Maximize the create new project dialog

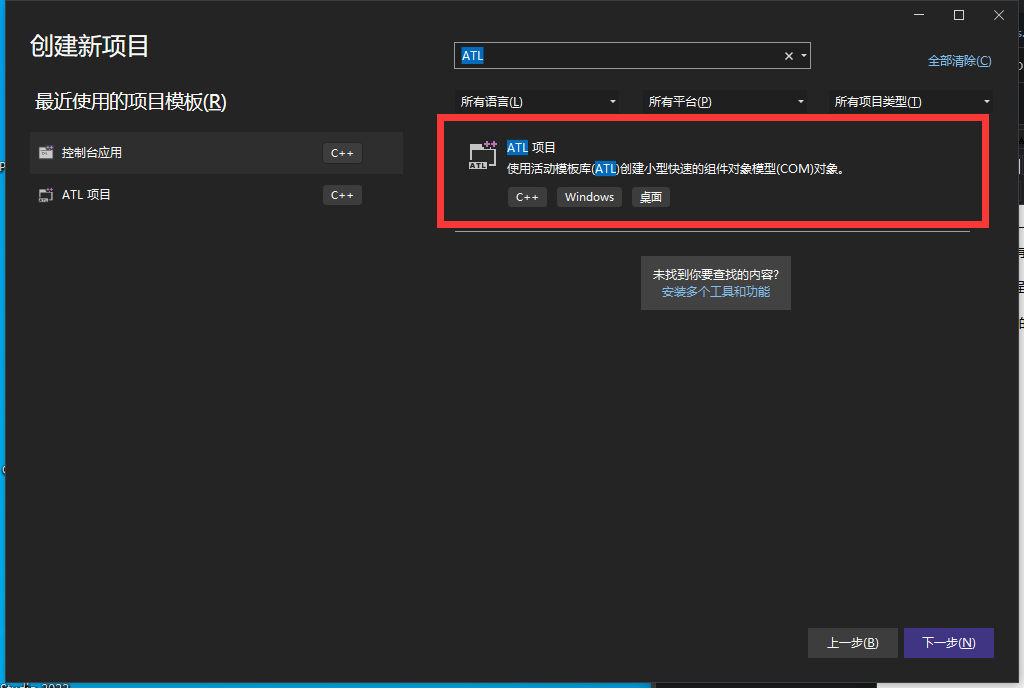[x=959, y=15]
